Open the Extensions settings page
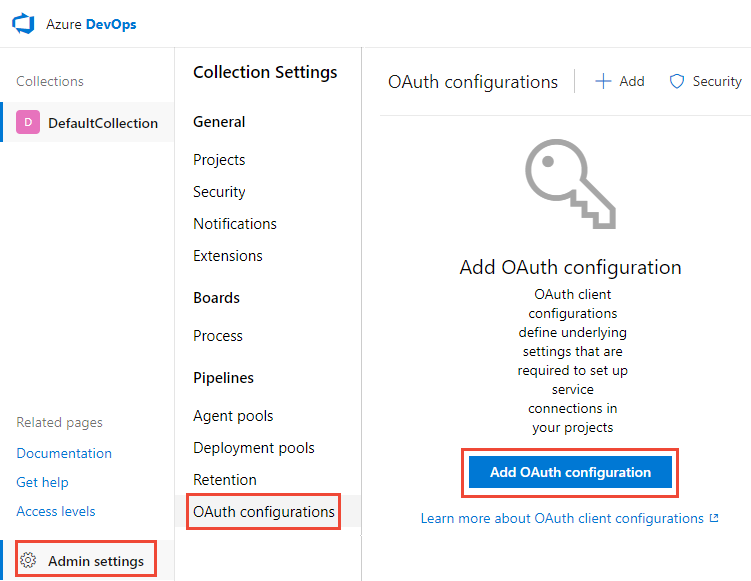The height and width of the screenshot is (581, 751). [228, 256]
